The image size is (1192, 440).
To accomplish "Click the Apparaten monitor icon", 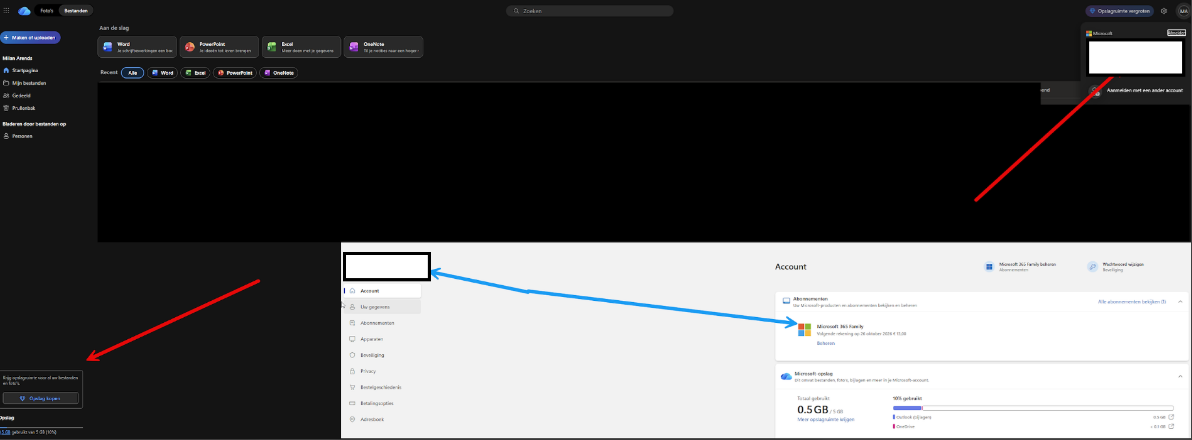I will pyautogui.click(x=352, y=339).
